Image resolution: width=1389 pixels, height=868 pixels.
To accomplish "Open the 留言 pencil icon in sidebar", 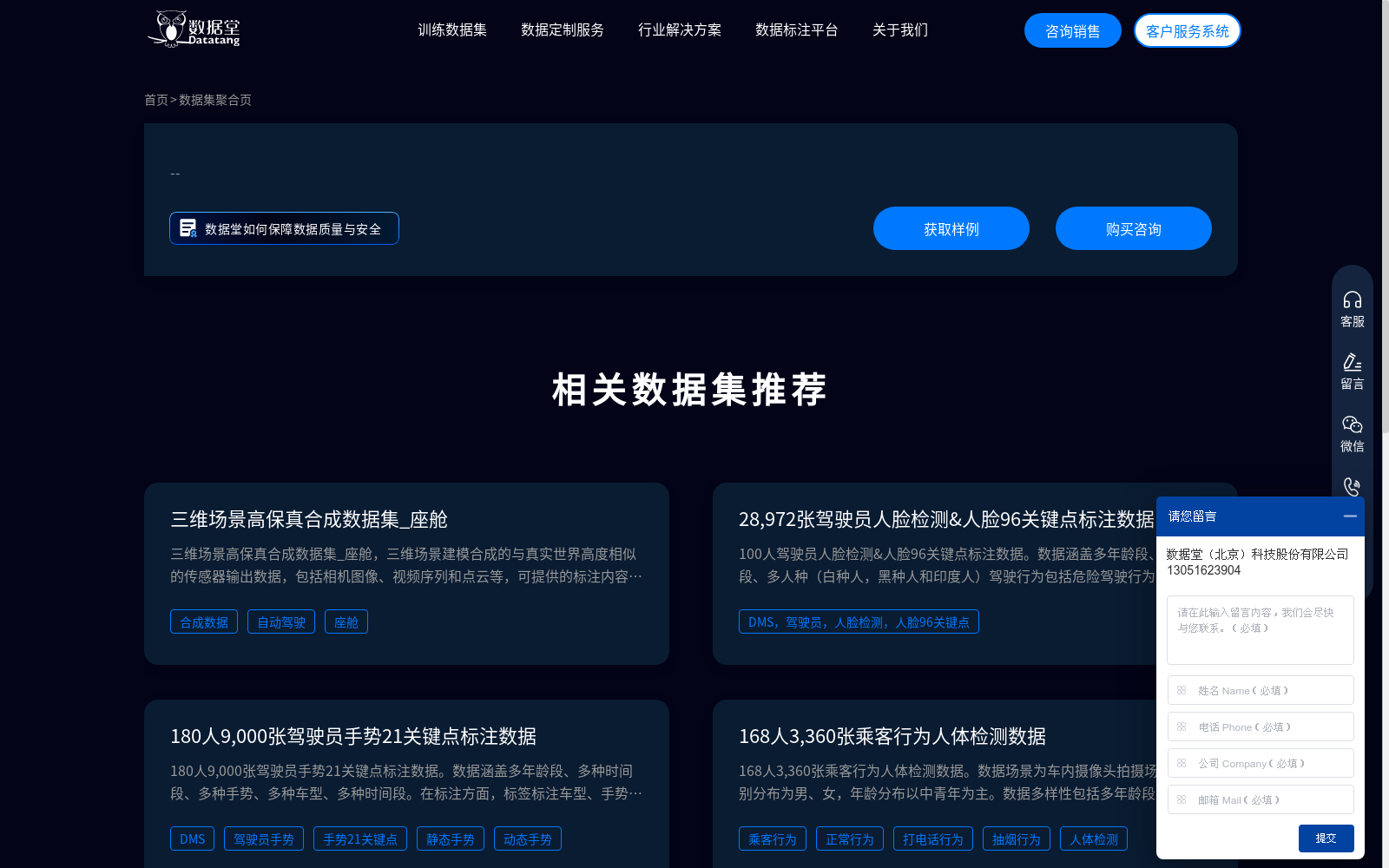I will [x=1353, y=362].
